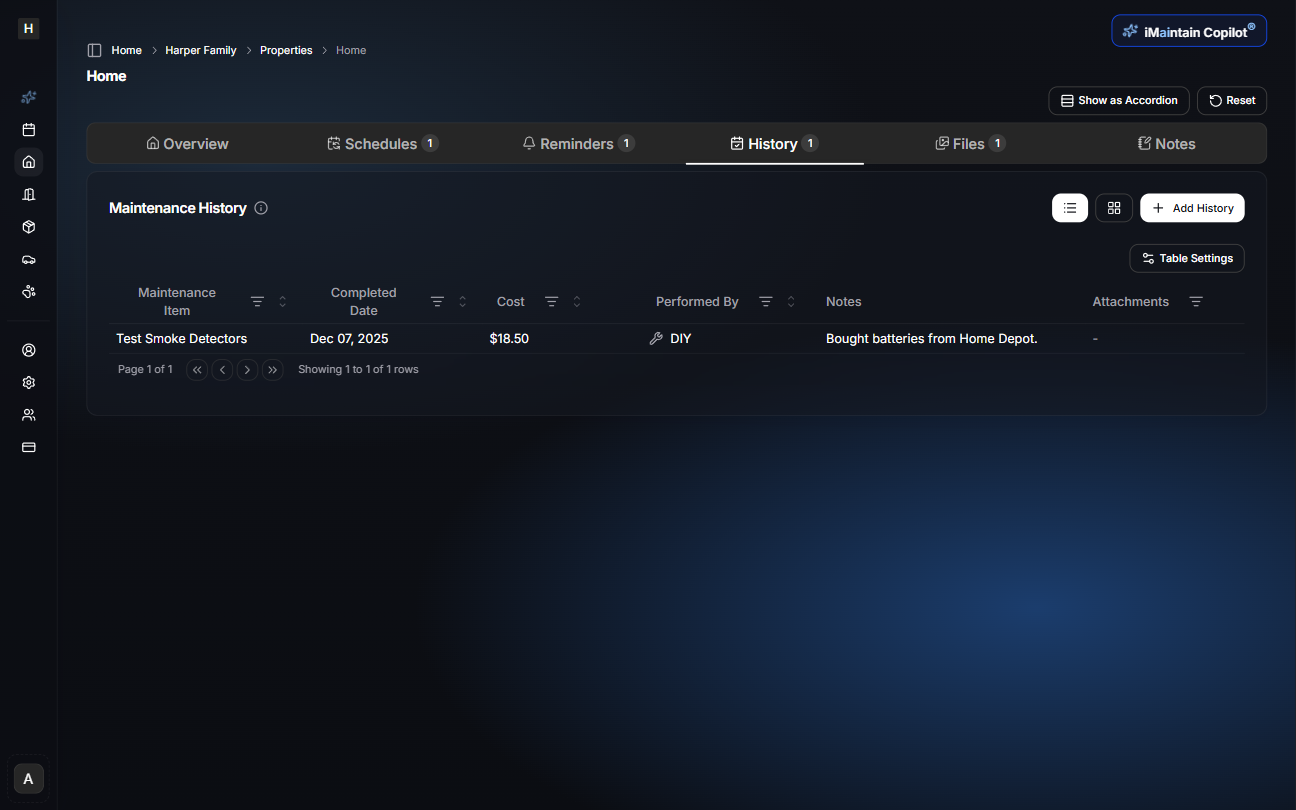Open the settings gear in the sidebar
Screen dimensions: 1296x810
point(28,382)
